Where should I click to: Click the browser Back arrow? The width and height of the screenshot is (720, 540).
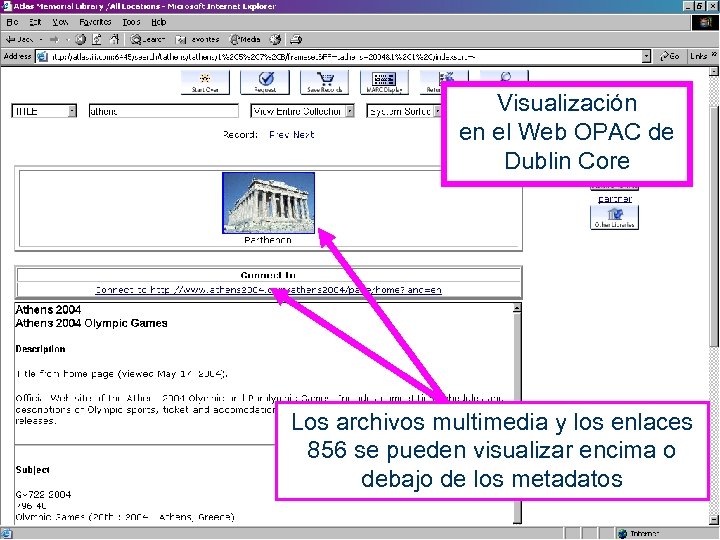tap(19, 39)
